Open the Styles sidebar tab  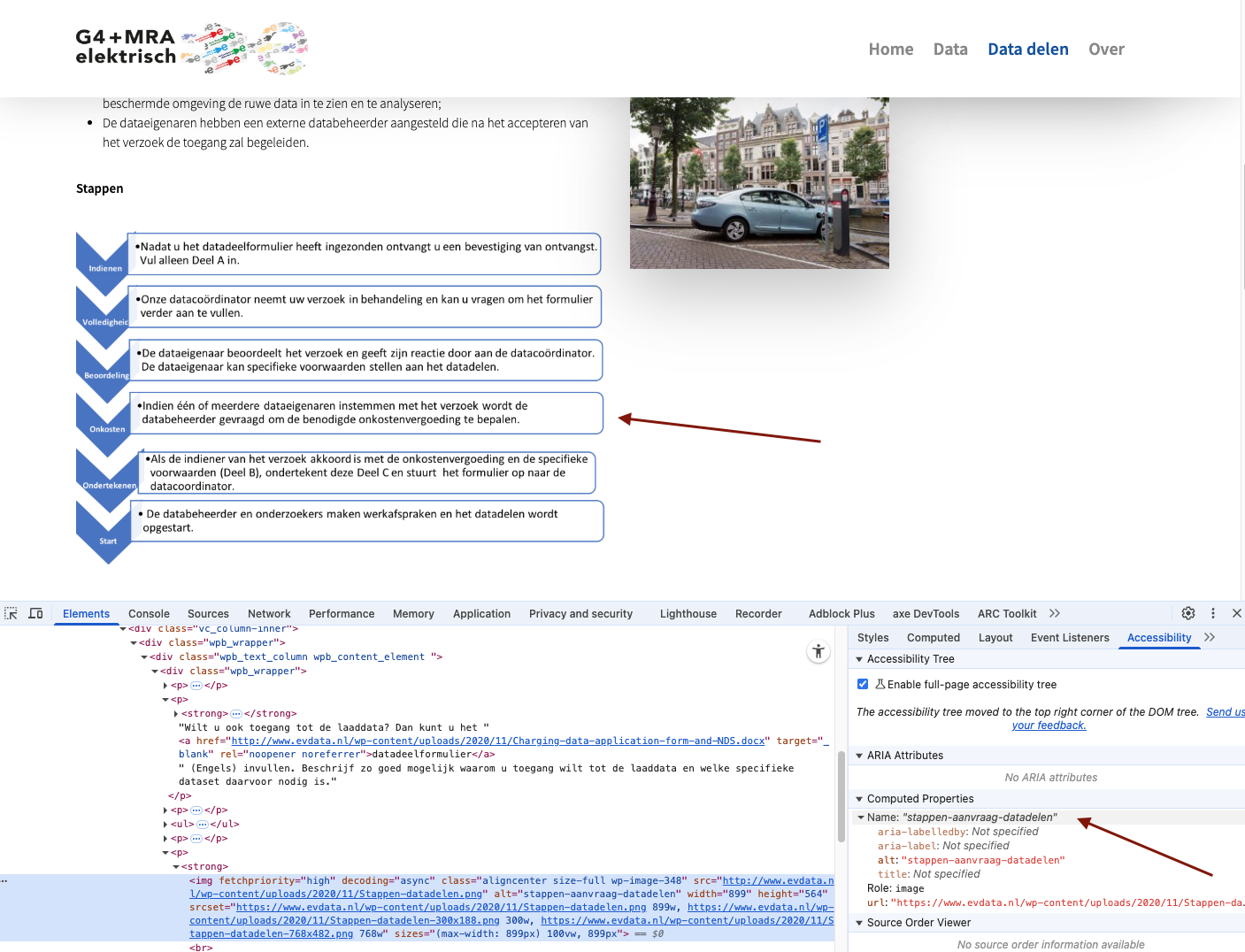872,637
